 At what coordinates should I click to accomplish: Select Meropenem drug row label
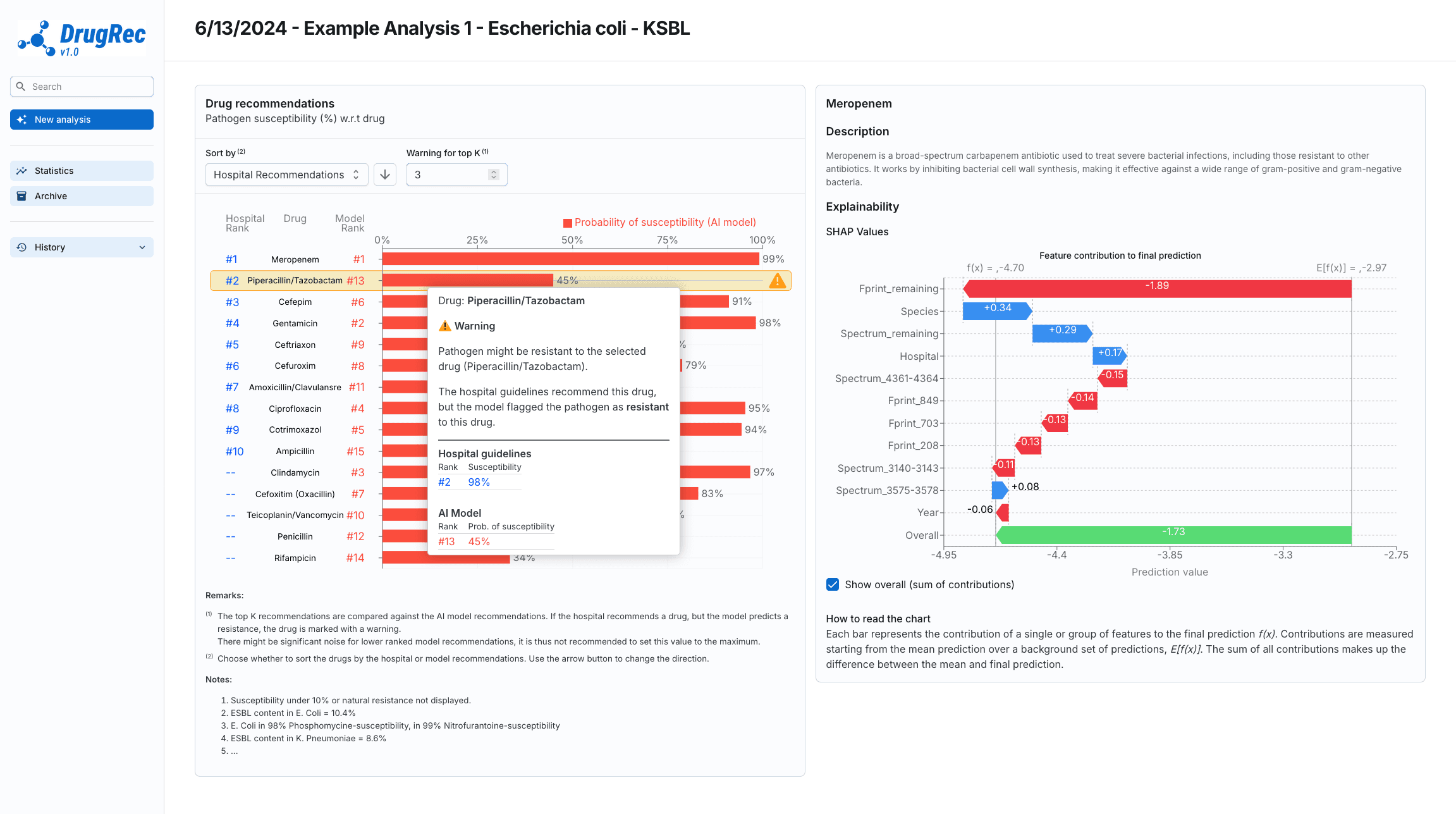coord(295,259)
